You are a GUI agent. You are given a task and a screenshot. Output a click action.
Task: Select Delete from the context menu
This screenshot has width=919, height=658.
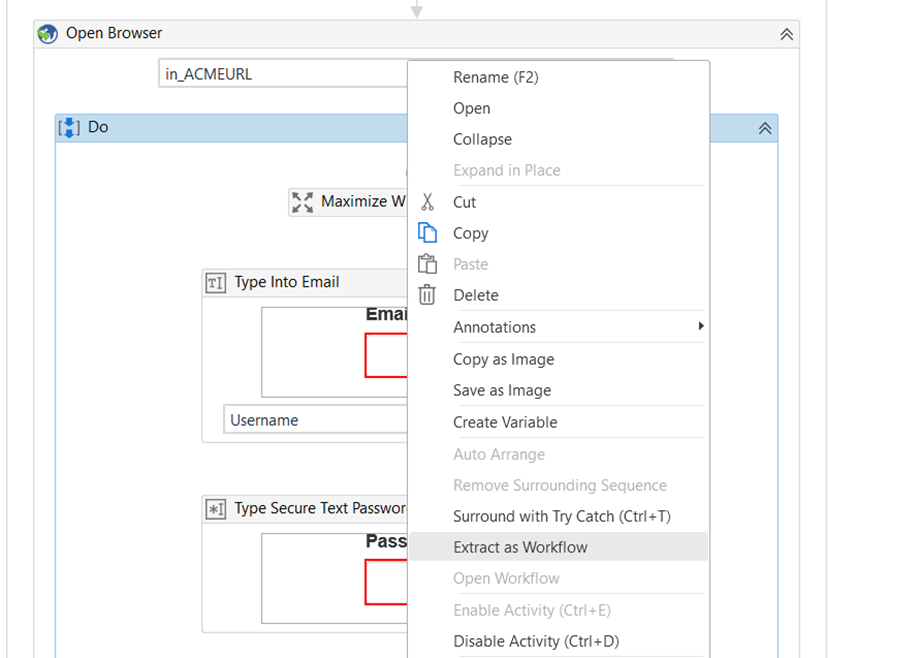559,295
